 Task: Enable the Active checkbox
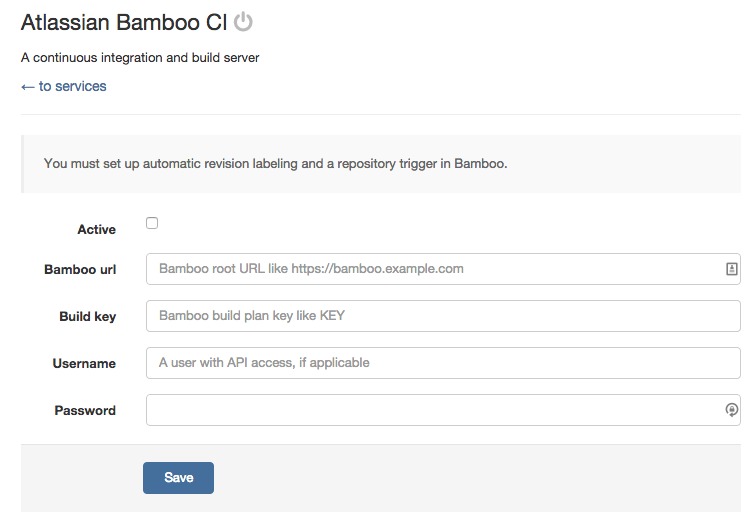(x=152, y=223)
